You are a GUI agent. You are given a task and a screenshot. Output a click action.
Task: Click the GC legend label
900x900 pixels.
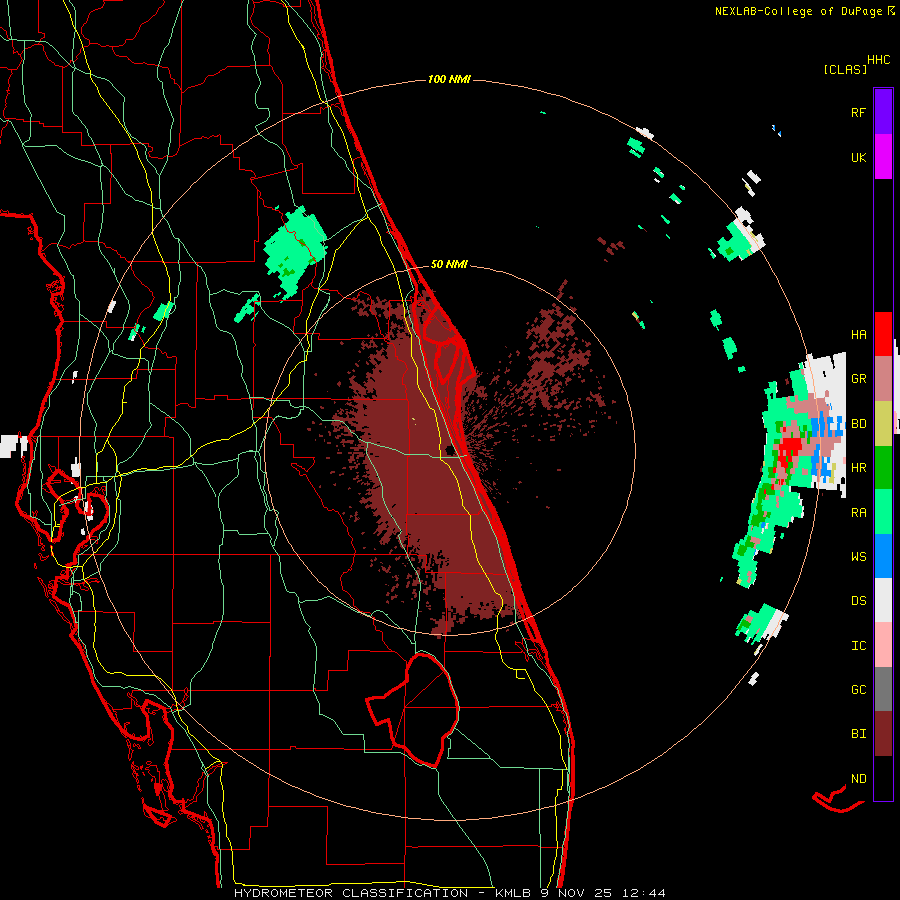[858, 690]
